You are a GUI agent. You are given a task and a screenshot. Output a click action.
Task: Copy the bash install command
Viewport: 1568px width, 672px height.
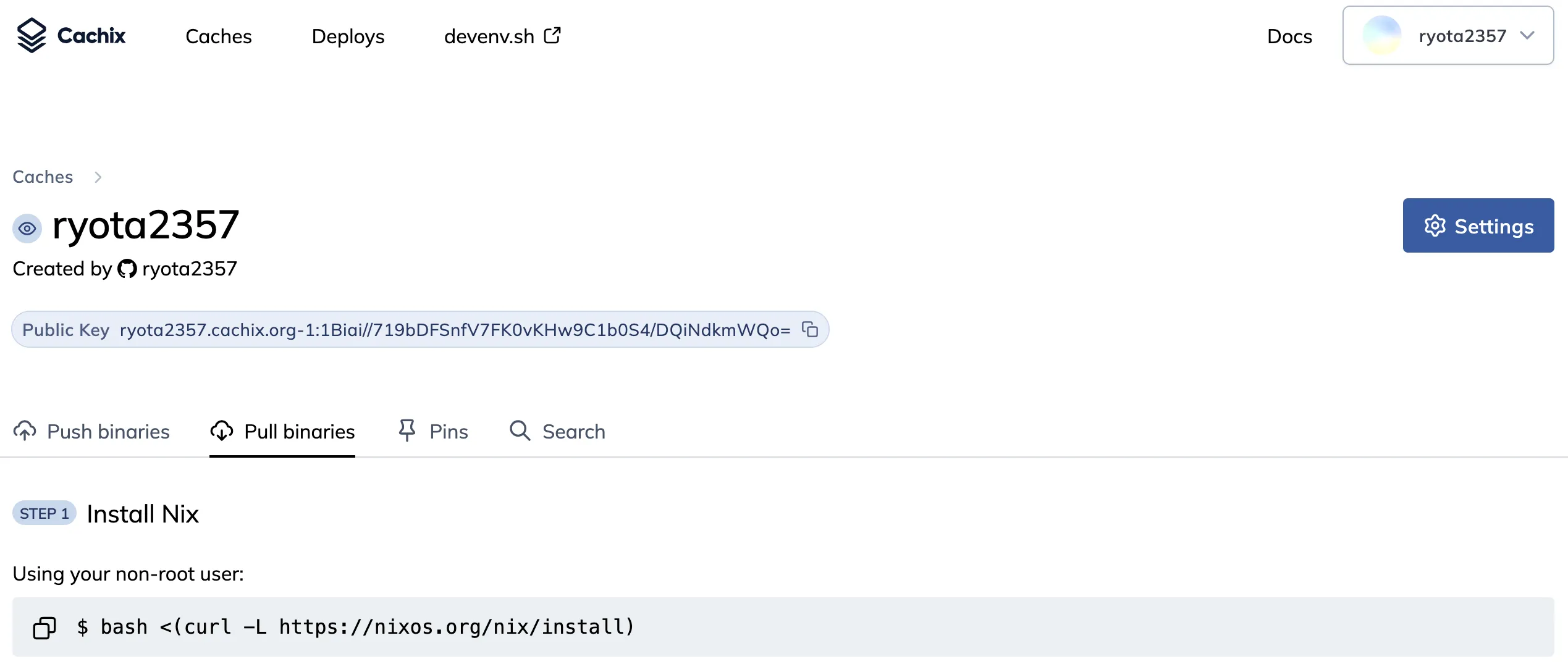[44, 628]
